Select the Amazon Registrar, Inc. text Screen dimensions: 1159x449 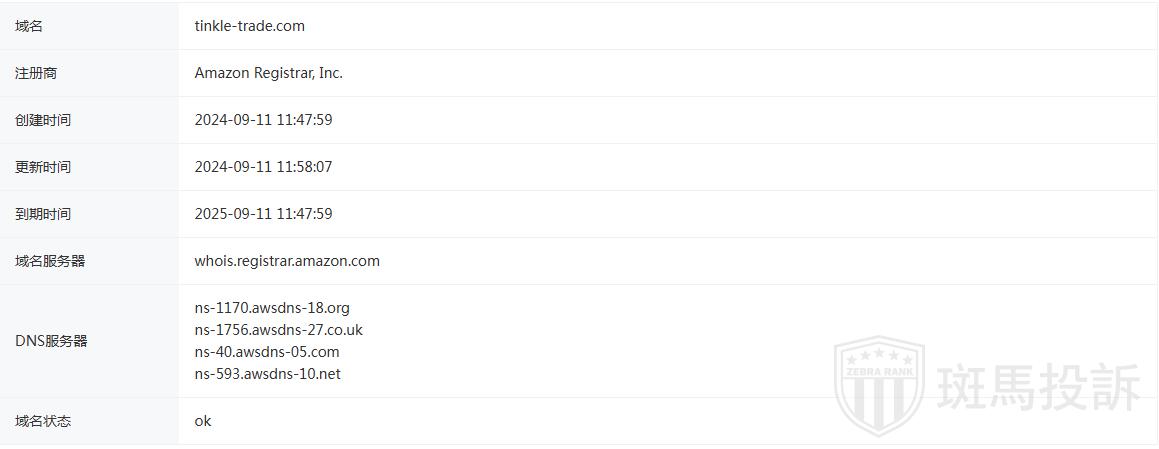(268, 73)
